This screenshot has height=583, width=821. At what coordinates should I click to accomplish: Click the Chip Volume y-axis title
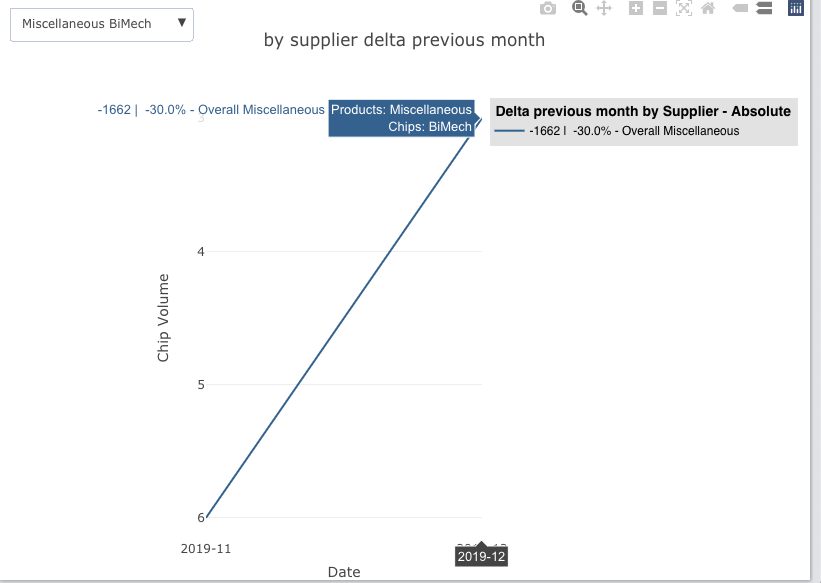point(164,317)
